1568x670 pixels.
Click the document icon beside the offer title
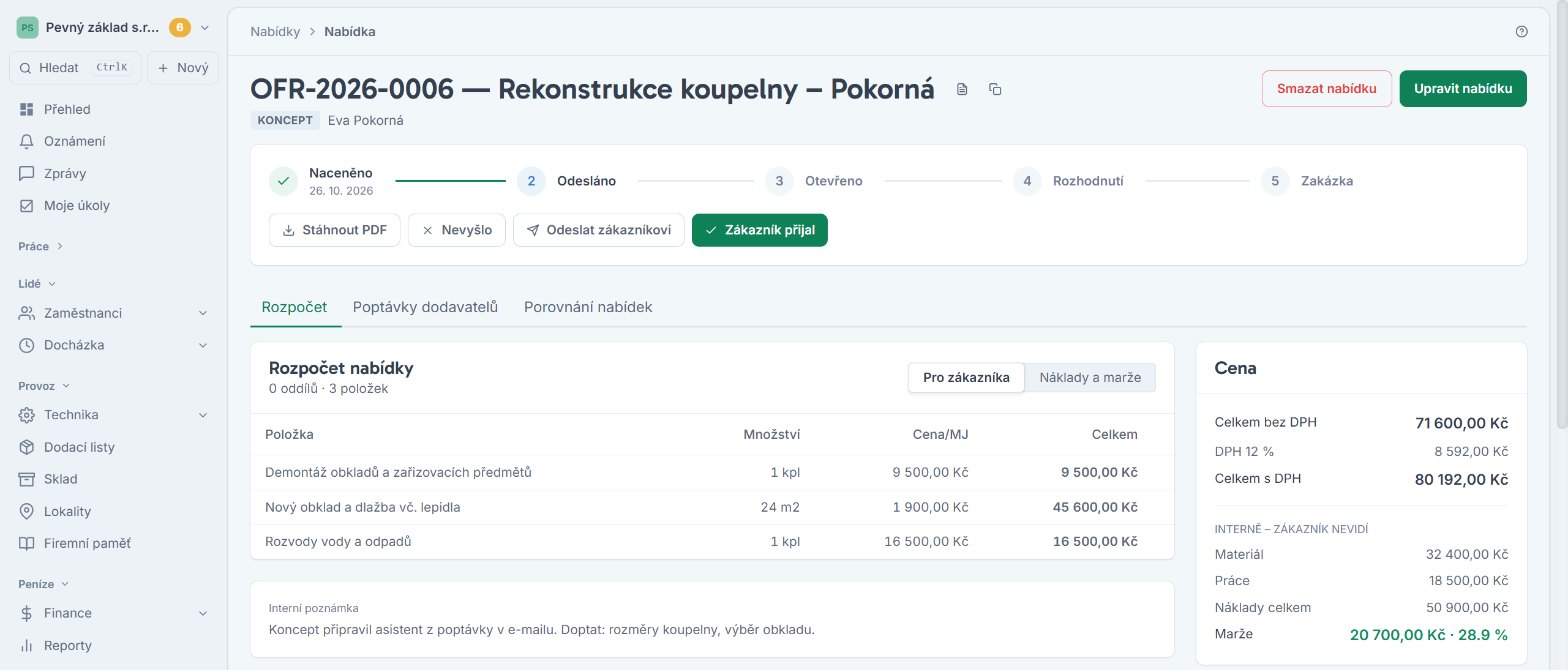(x=962, y=89)
